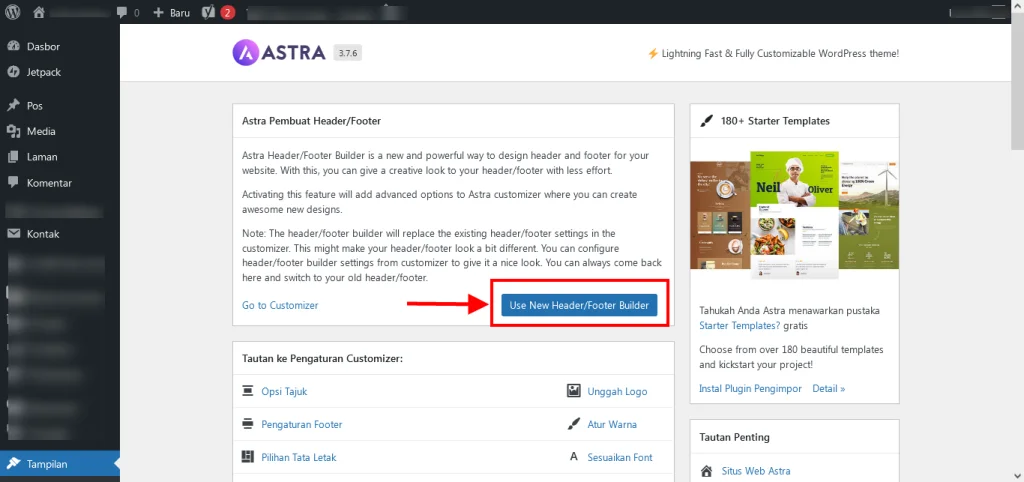The image size is (1024, 482).
Task: Open the Pengaturan Footer link
Action: point(301,424)
